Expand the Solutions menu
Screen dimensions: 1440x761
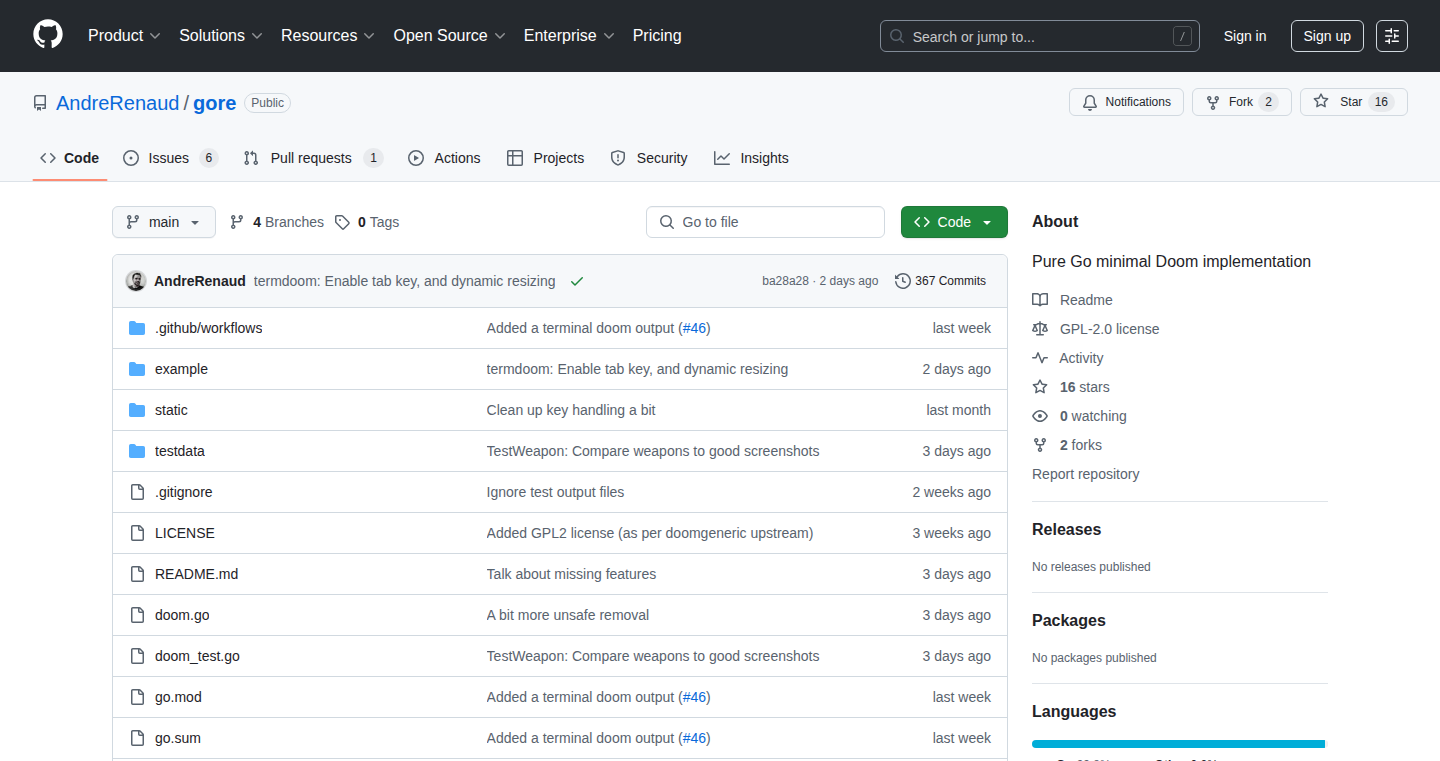coord(221,36)
